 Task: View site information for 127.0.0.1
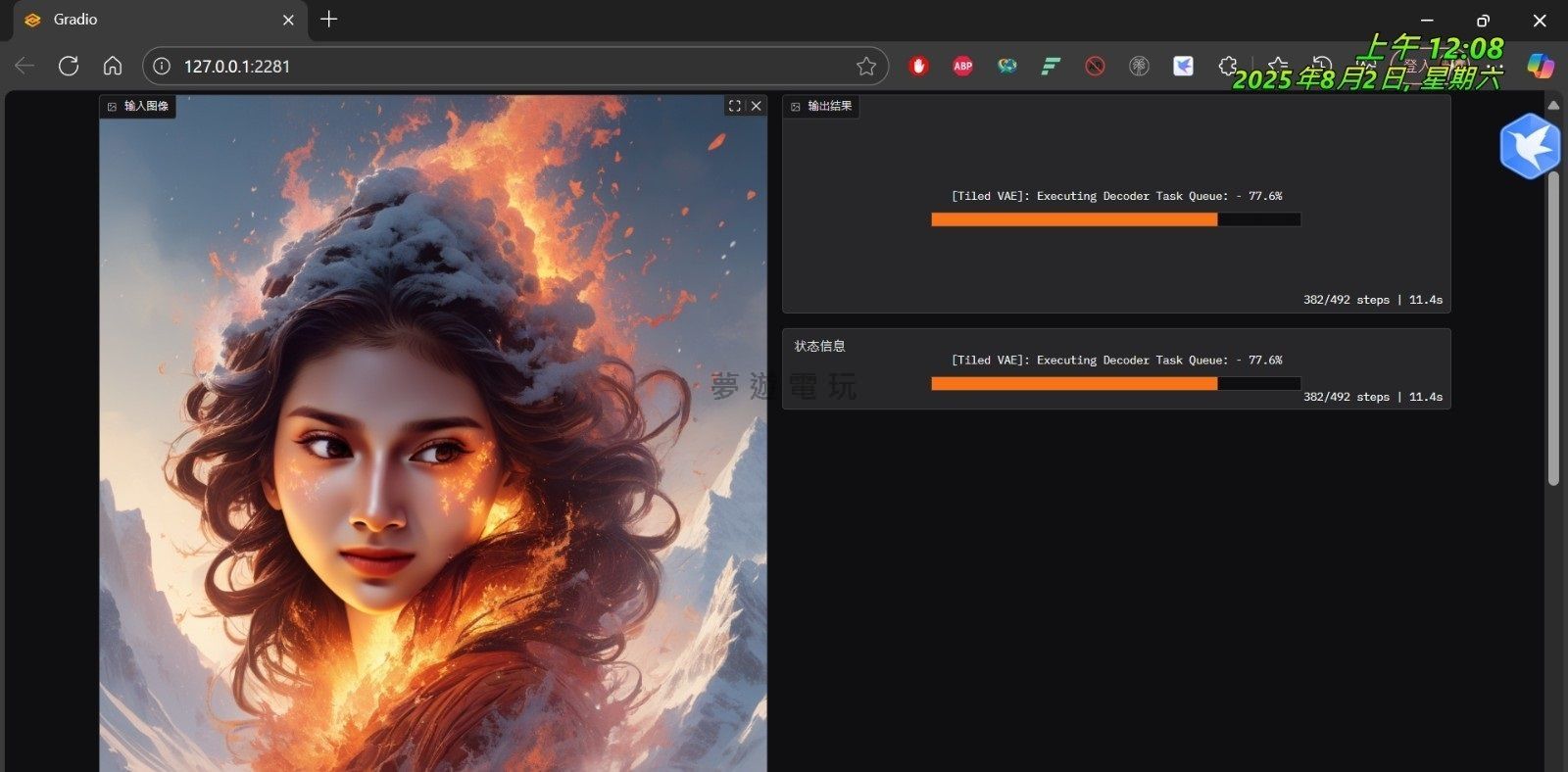click(163, 66)
